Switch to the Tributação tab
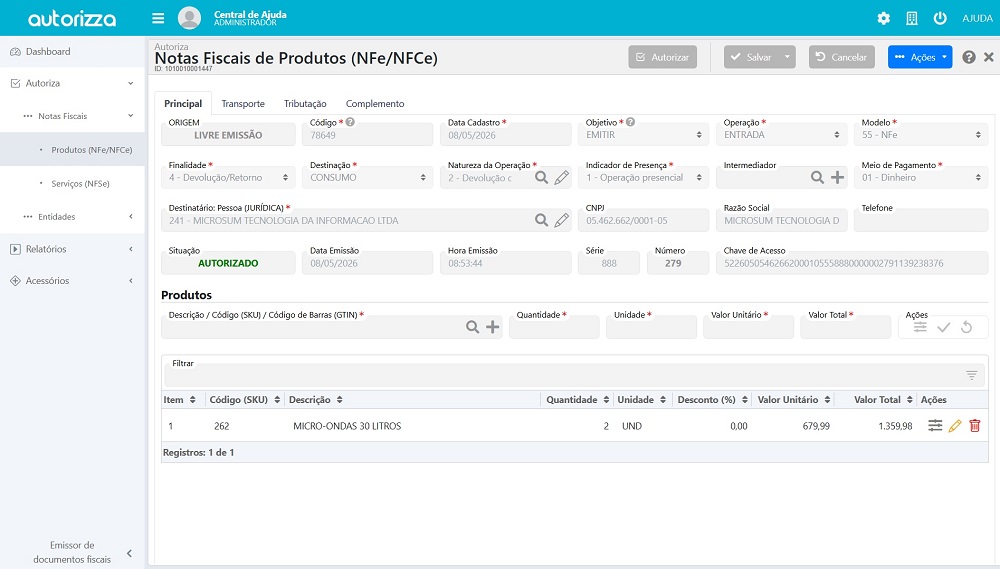1000x569 pixels. coord(305,103)
